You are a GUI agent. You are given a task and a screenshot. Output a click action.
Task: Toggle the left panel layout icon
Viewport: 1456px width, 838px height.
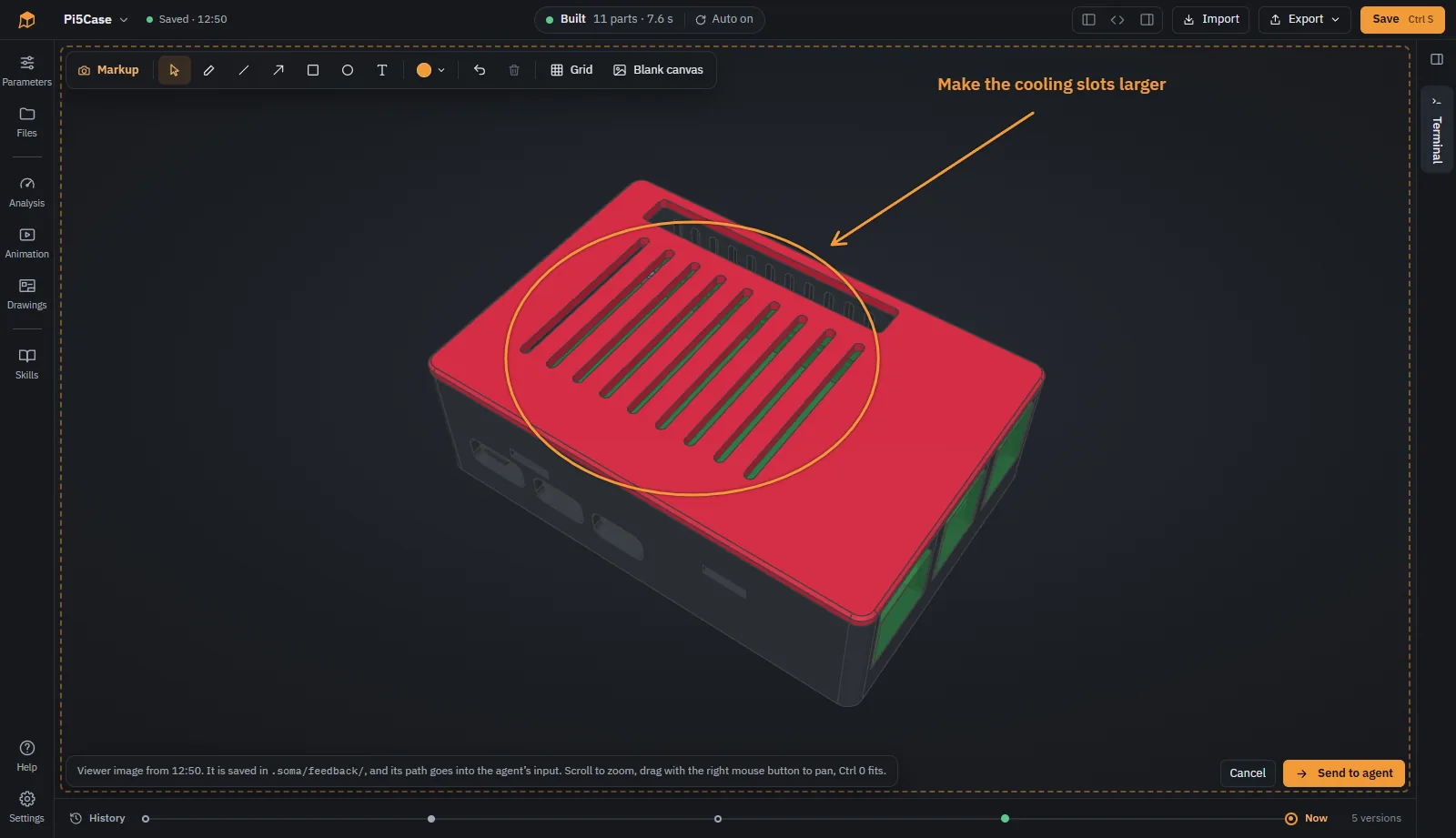[1088, 19]
